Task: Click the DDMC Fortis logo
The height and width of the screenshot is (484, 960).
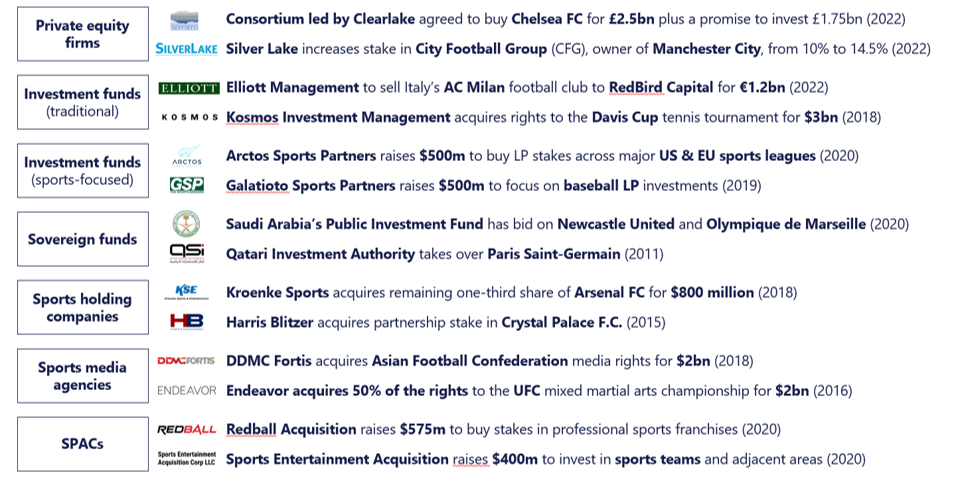Action: 186,361
